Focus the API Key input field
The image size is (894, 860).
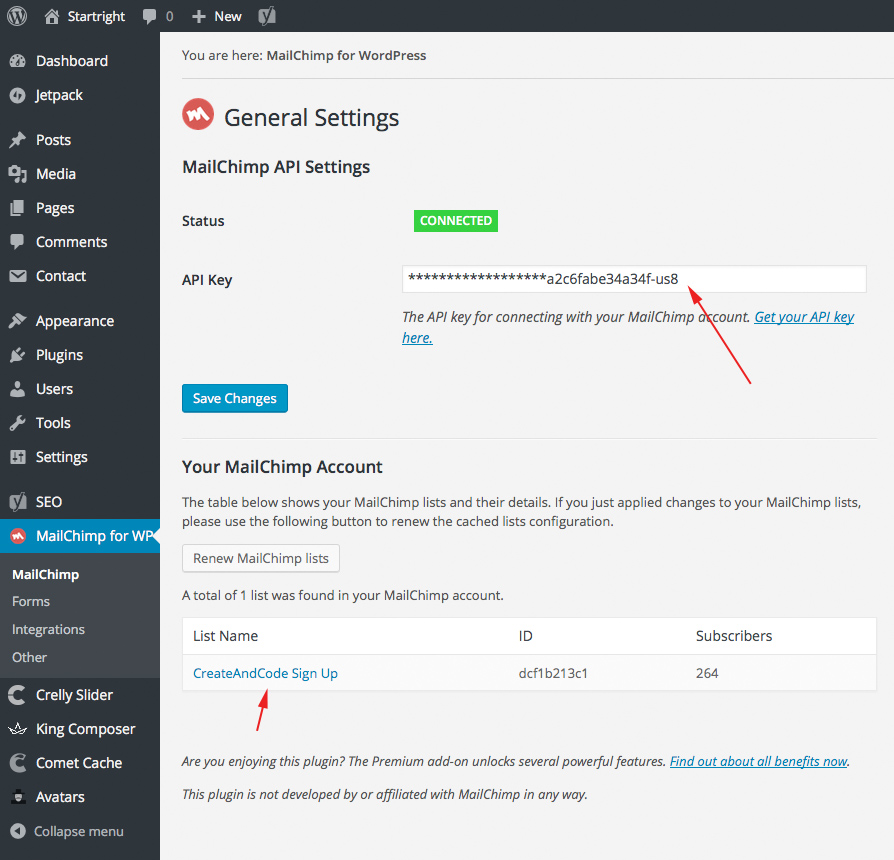click(x=634, y=279)
